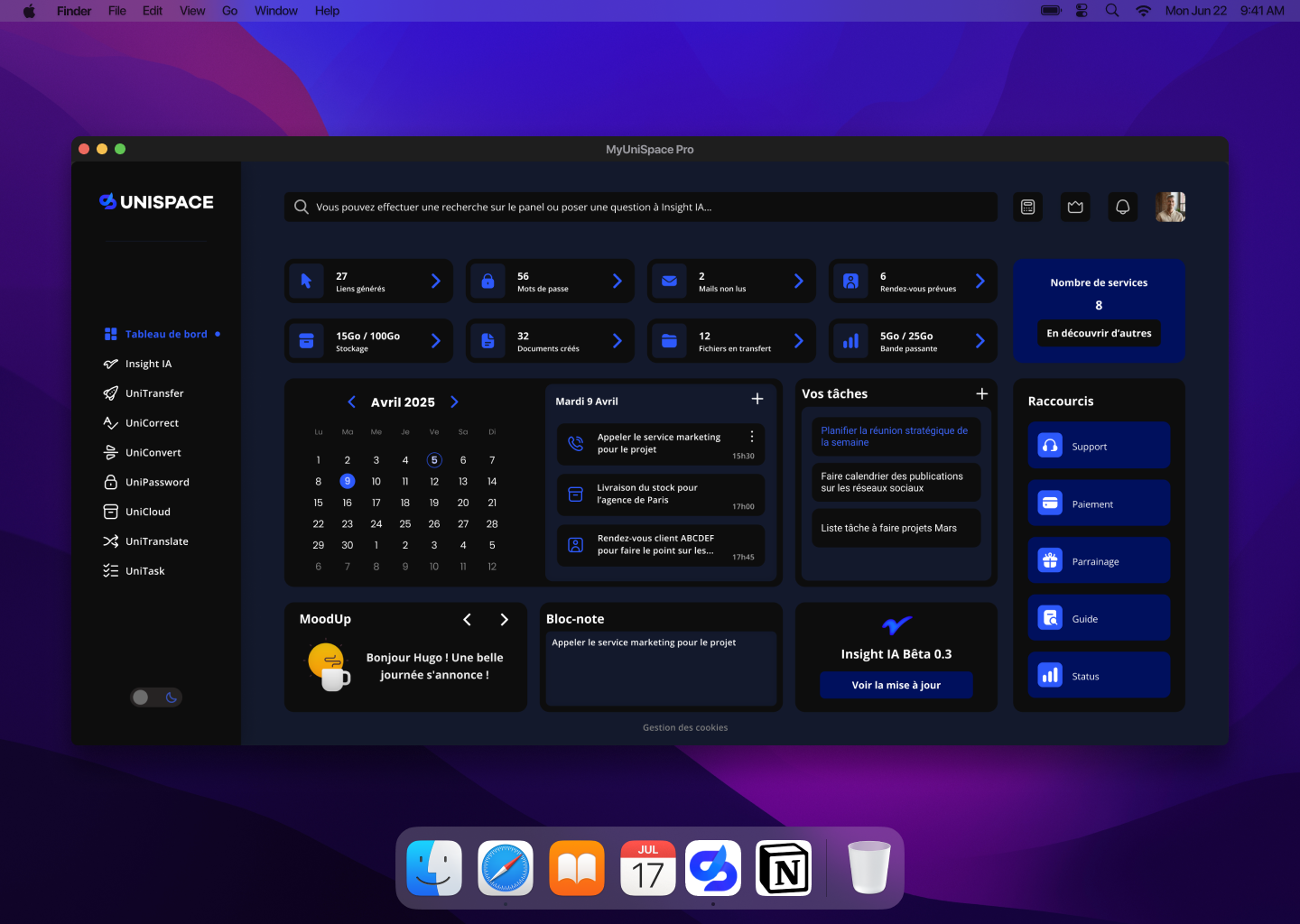Click the crown premium icon
This screenshot has width=1300, height=924.
1075,207
